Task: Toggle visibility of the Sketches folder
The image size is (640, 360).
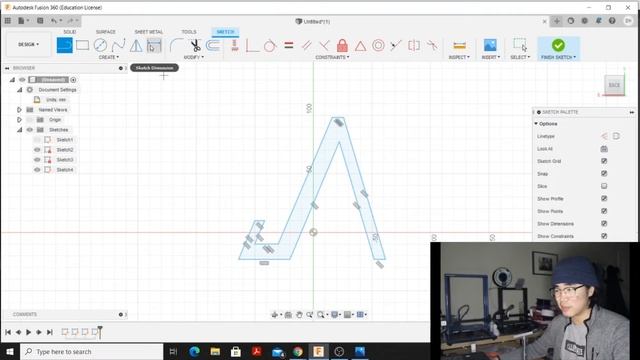Action: click(x=29, y=130)
